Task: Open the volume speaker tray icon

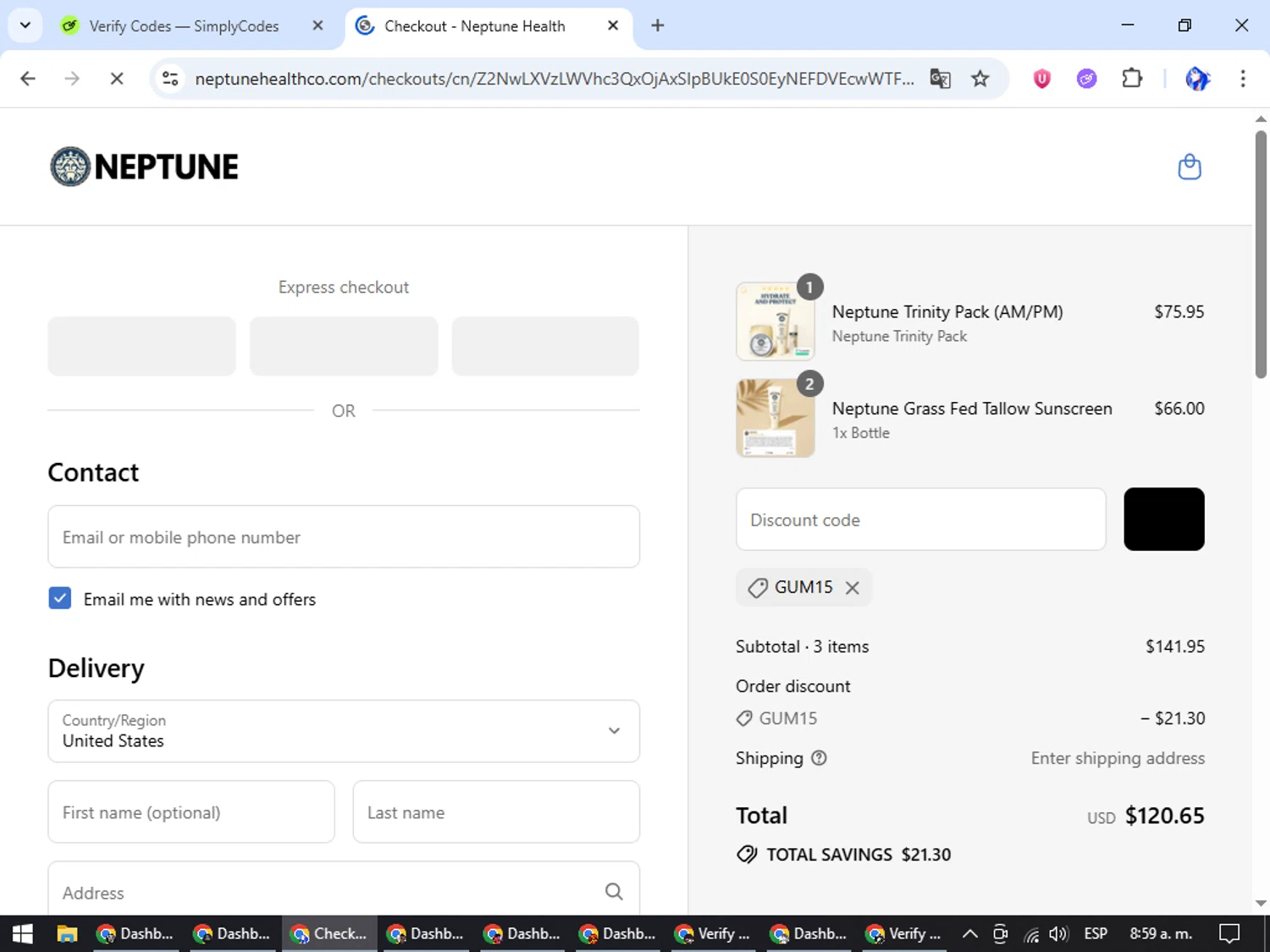Action: click(x=1058, y=933)
